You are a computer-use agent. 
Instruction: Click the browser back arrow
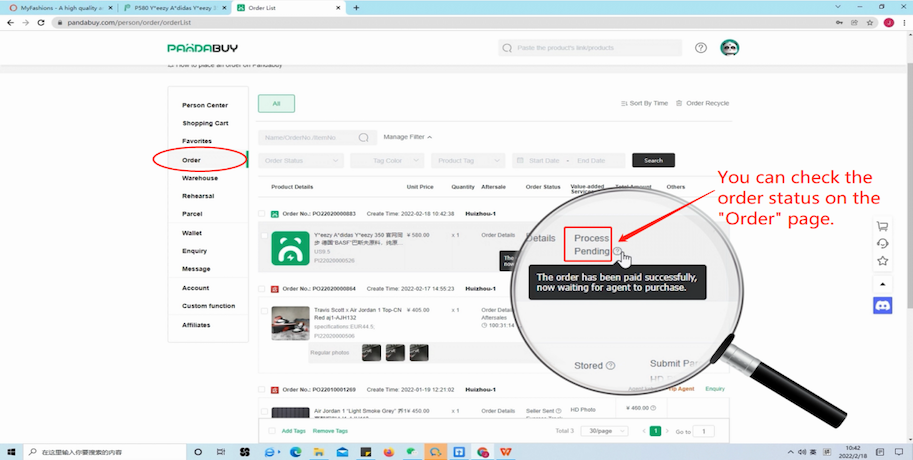pos(10,23)
